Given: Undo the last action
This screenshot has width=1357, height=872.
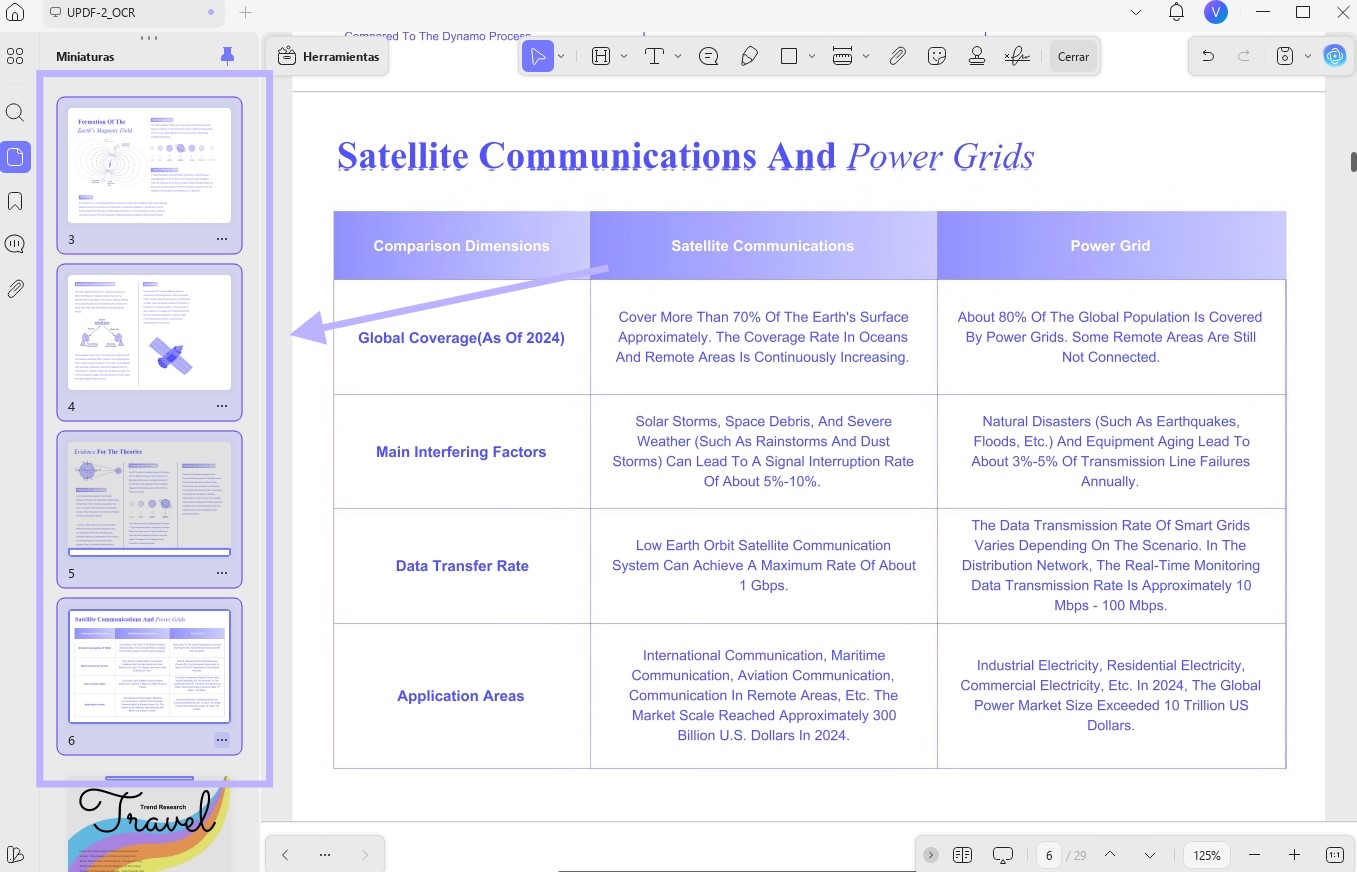Looking at the screenshot, I should click(x=1208, y=56).
